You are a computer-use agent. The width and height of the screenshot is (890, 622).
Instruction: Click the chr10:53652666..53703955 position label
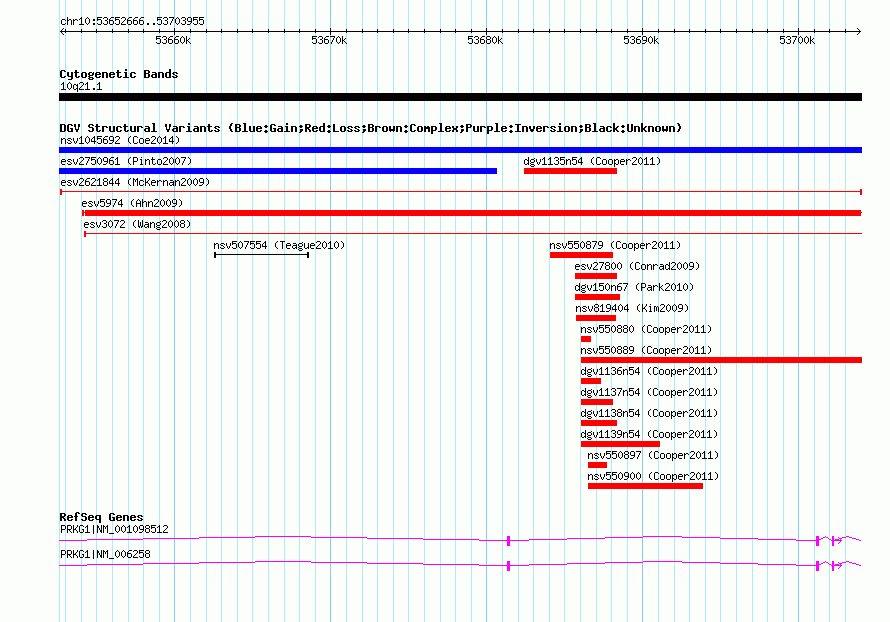pyautogui.click(x=132, y=21)
